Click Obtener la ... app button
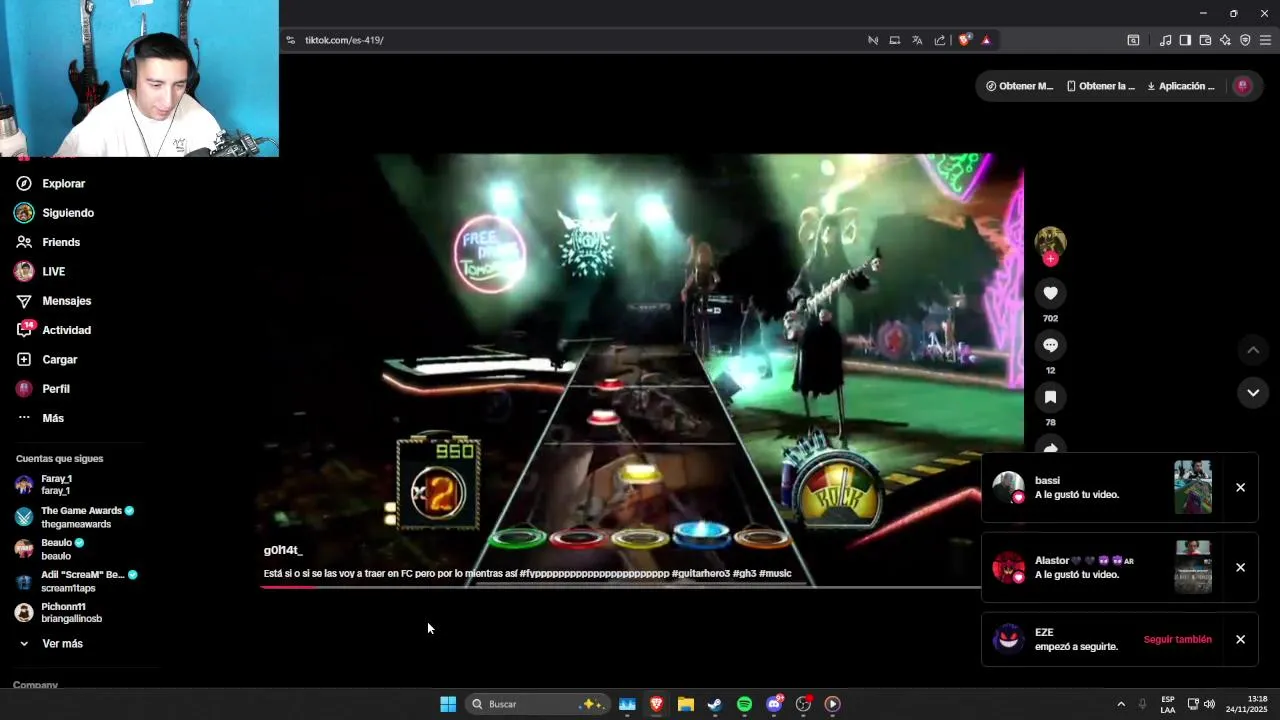This screenshot has height=720, width=1280. 1101,86
